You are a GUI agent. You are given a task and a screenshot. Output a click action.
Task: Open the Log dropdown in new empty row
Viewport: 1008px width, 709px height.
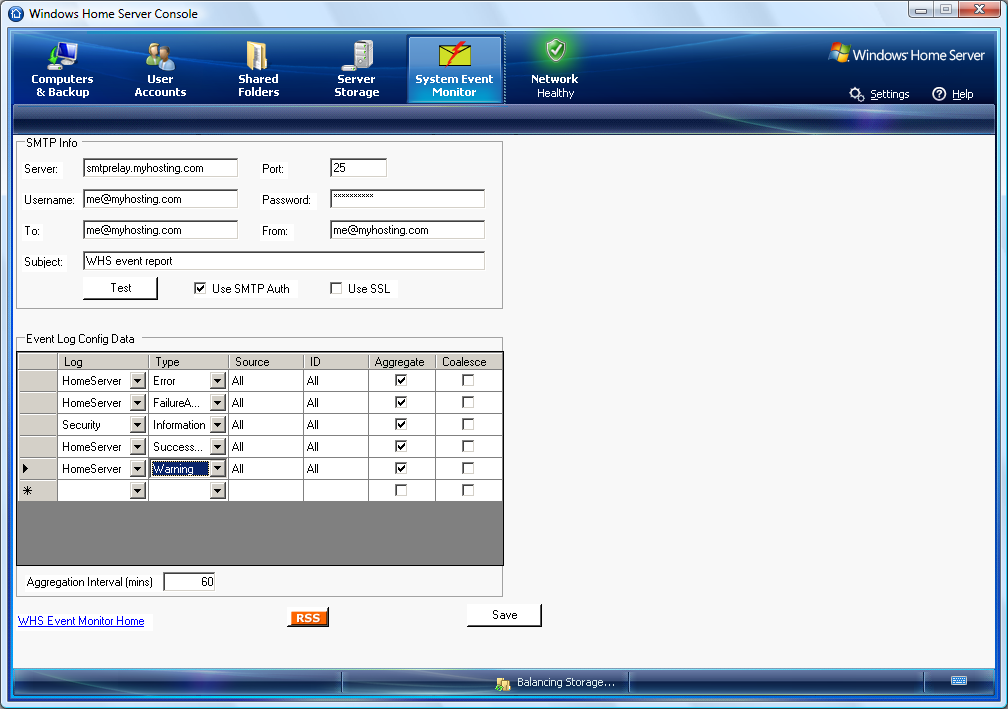[x=138, y=490]
